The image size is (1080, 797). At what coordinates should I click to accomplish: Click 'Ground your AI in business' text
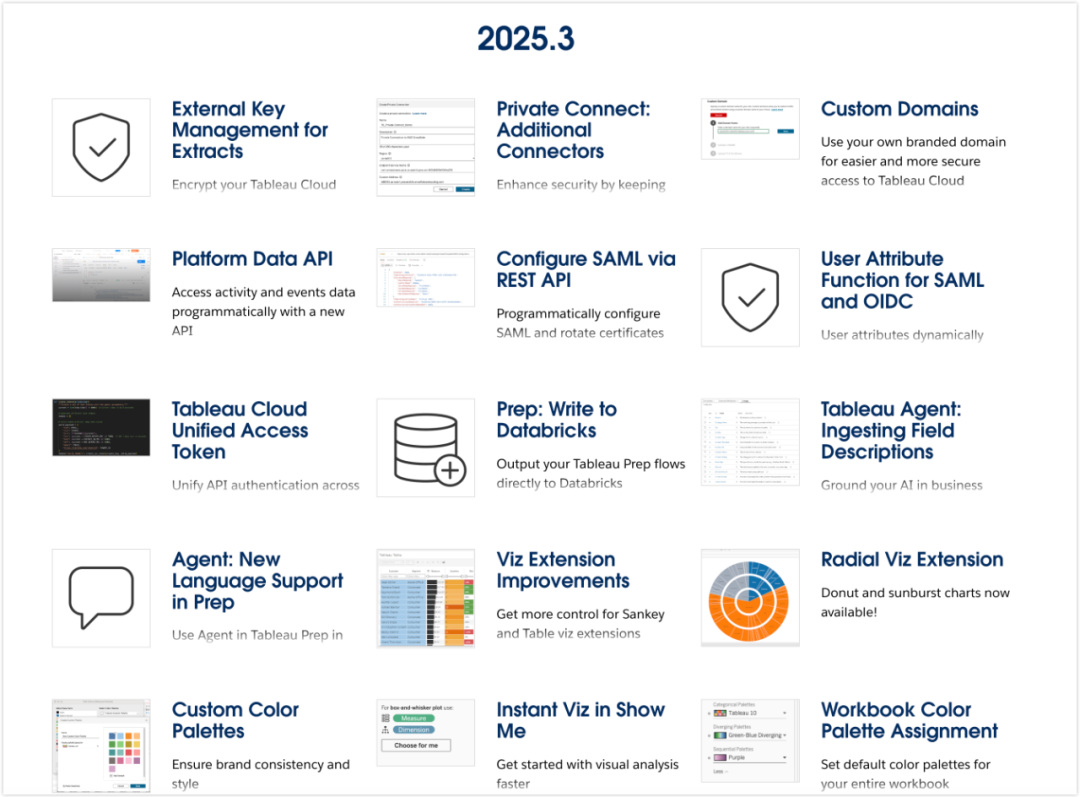point(902,485)
